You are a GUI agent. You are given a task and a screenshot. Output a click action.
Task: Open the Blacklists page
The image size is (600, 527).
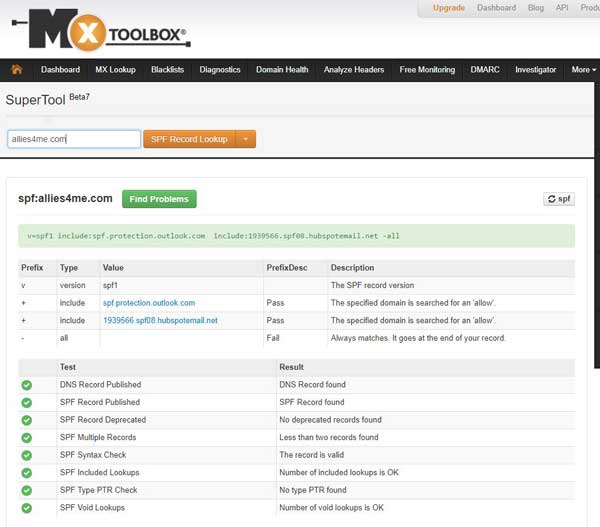(x=168, y=70)
